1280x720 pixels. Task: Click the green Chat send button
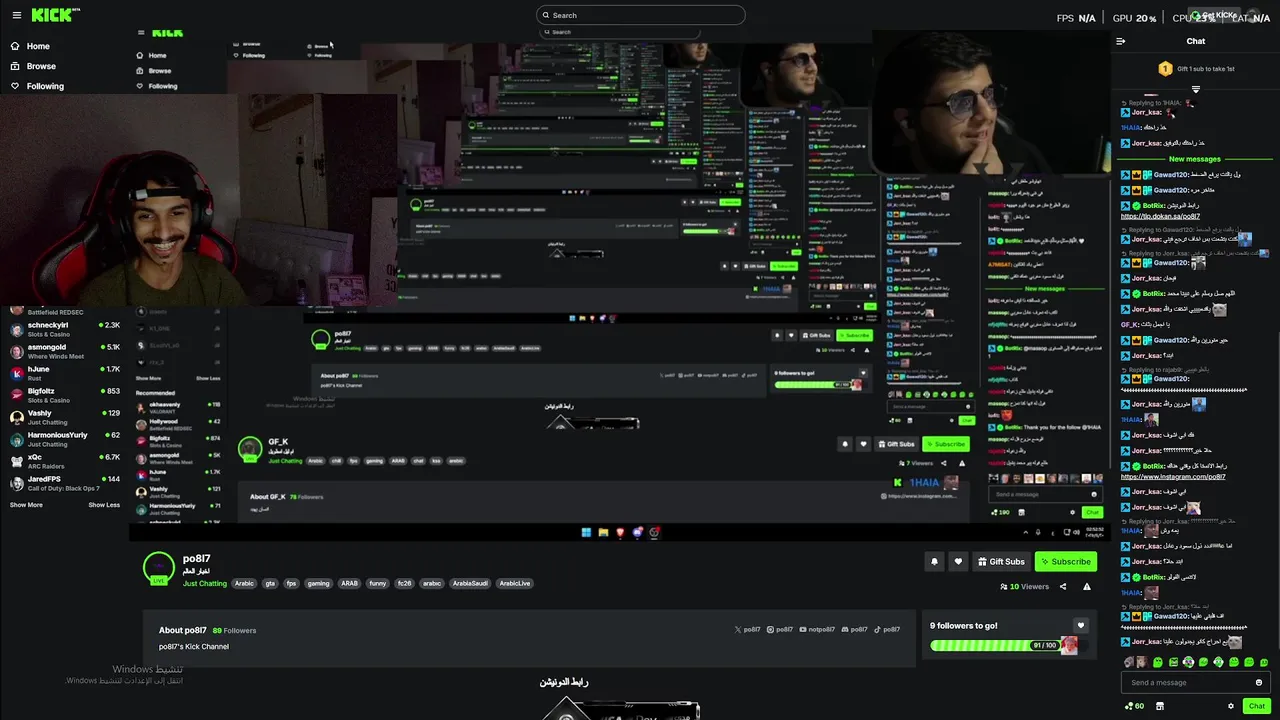pyautogui.click(x=1257, y=706)
